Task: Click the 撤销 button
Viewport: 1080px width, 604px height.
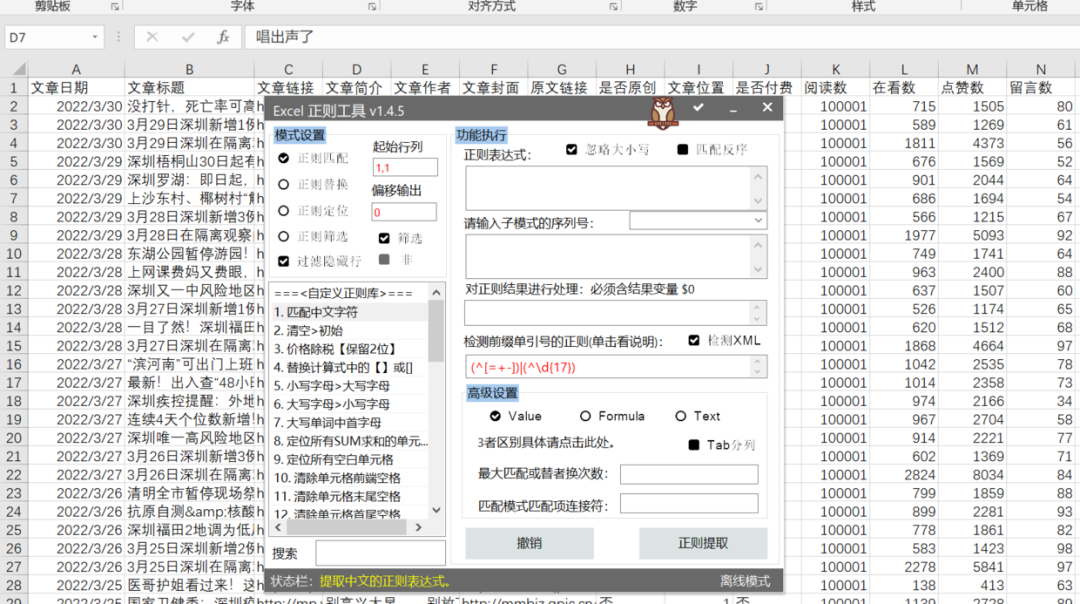Action: point(529,543)
